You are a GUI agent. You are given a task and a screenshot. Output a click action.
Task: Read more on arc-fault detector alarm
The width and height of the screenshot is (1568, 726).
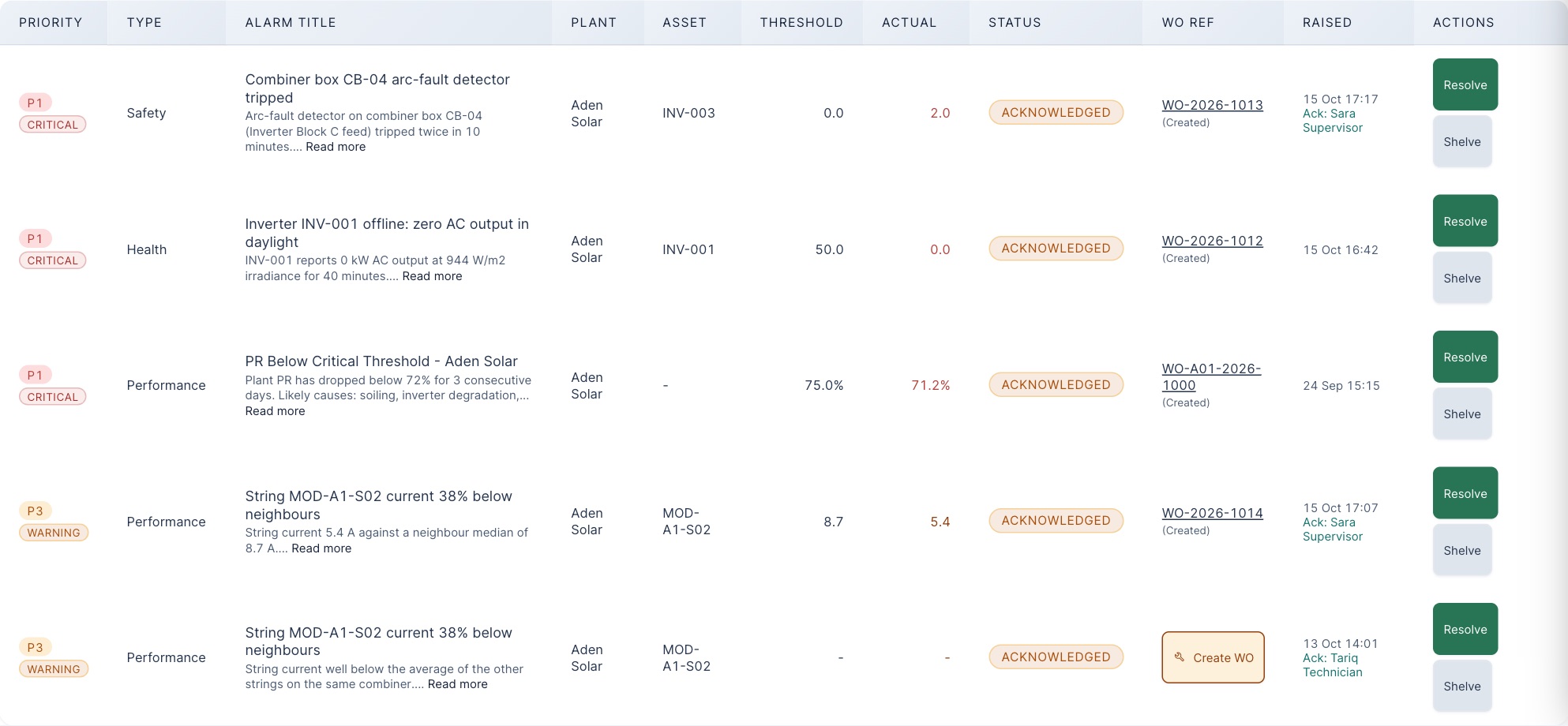coord(336,147)
